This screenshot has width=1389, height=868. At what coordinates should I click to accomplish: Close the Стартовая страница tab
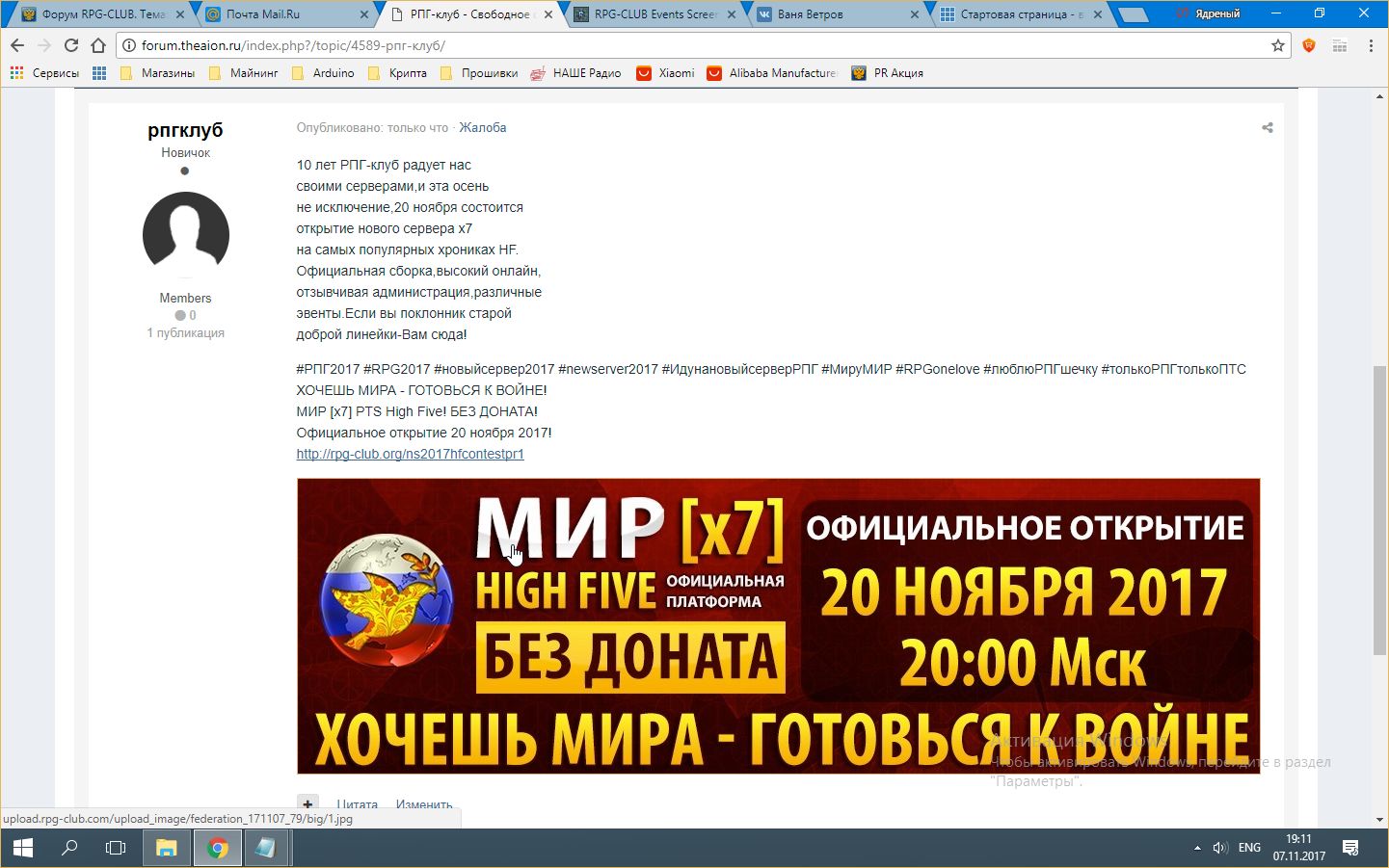1098,14
